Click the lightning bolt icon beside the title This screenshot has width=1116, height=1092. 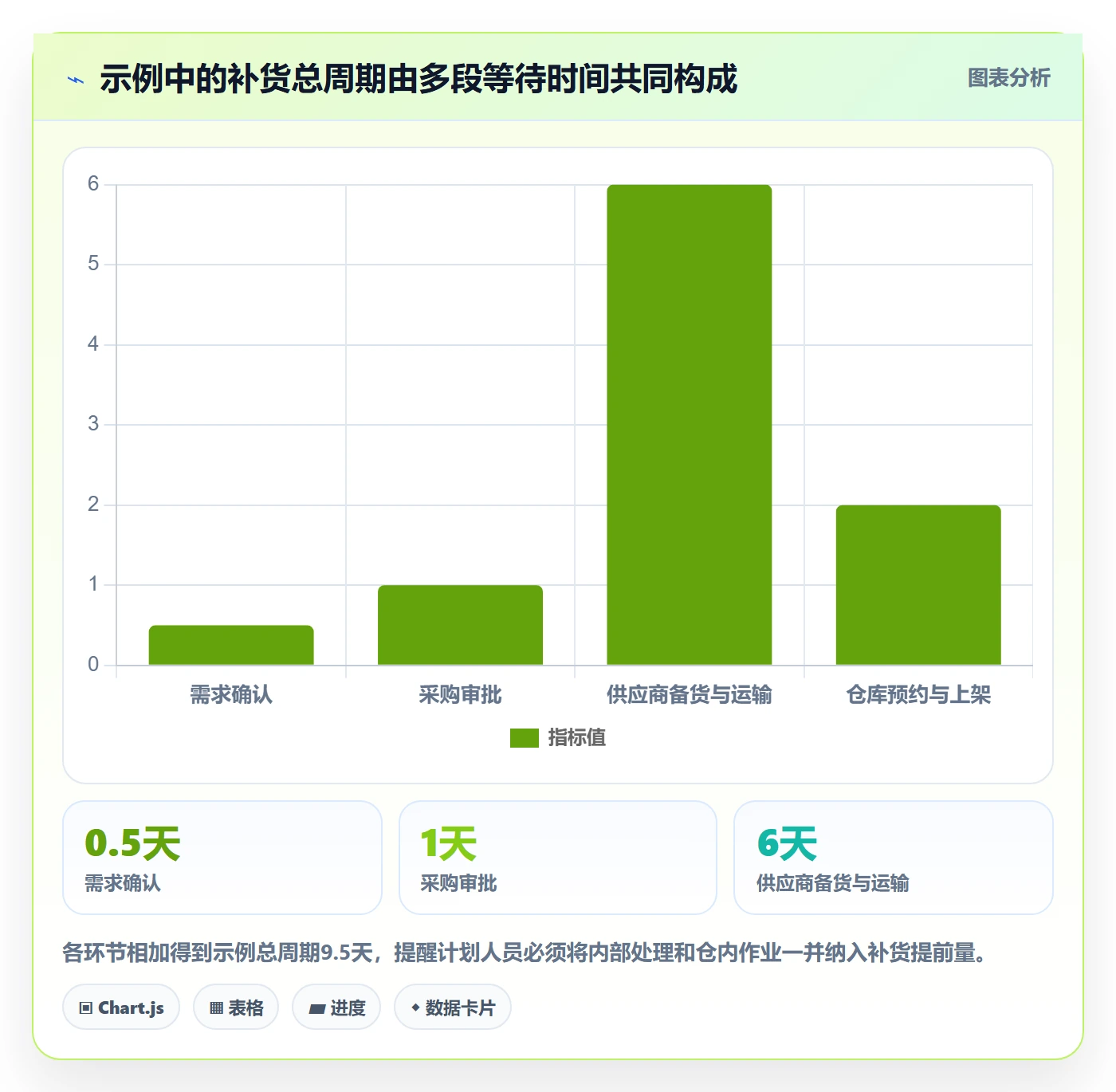point(76,80)
